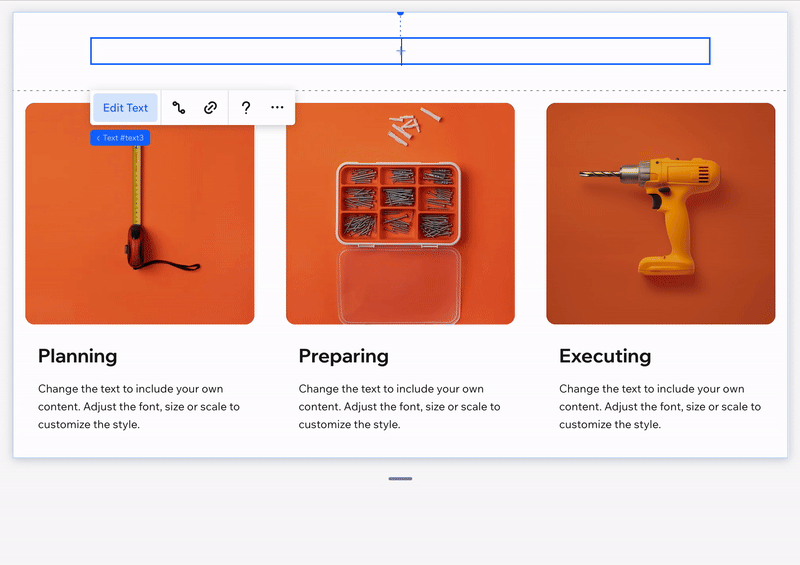This screenshot has width=800, height=565.
Task: Click the Text #text3 breadcrumb label
Action: (x=120, y=138)
